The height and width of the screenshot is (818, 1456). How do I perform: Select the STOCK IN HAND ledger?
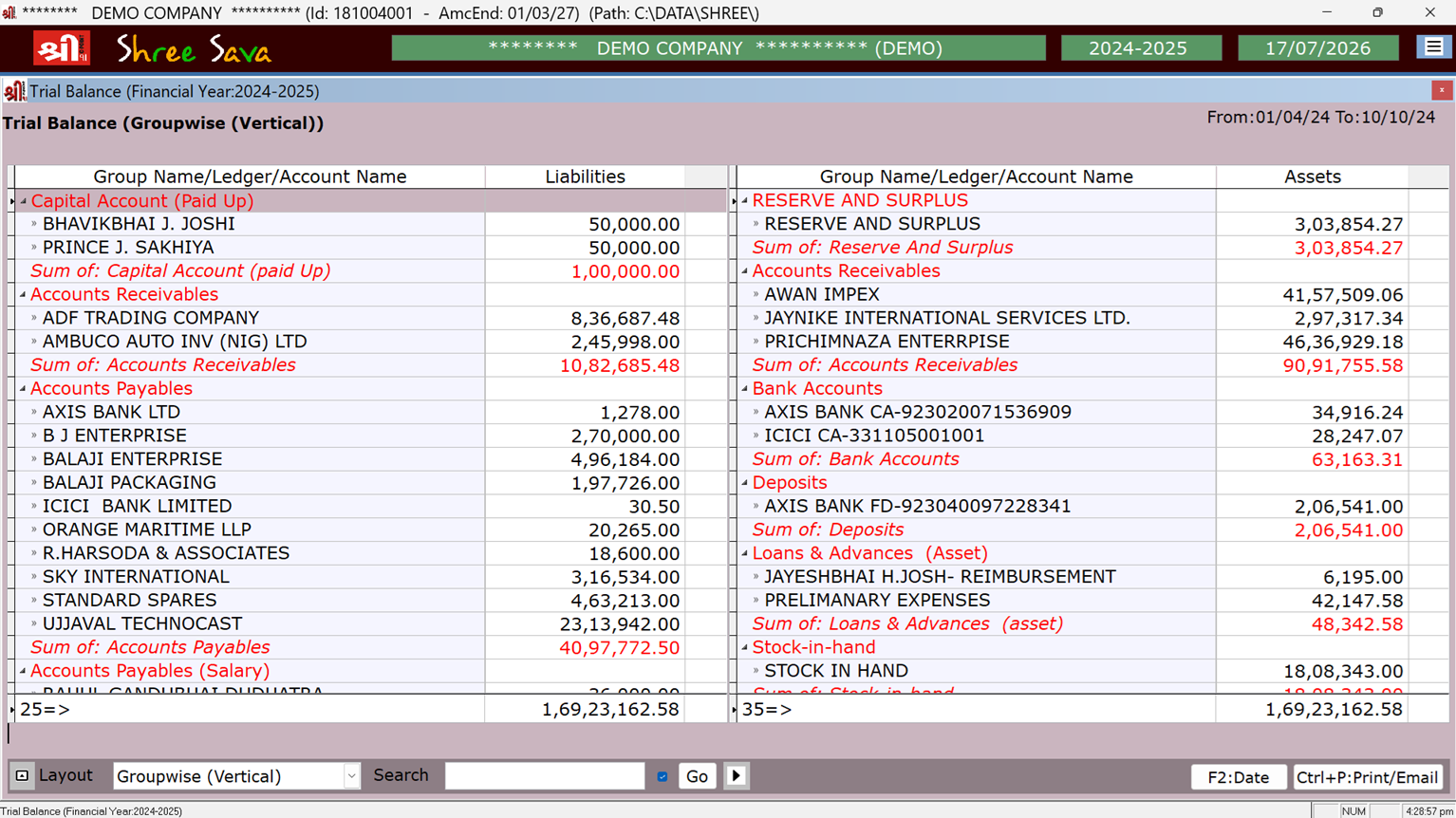[836, 671]
